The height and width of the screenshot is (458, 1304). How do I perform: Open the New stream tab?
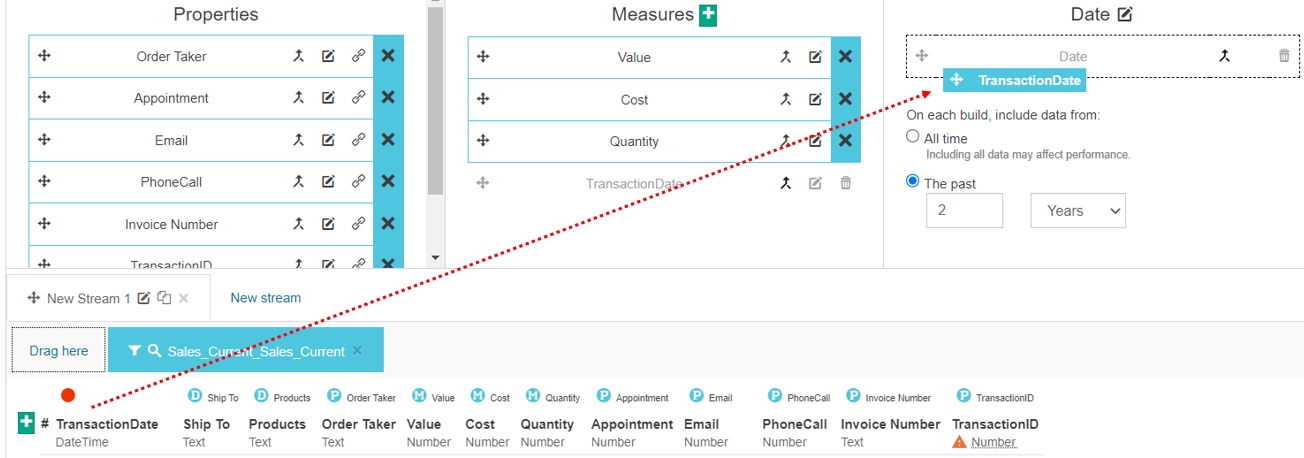[x=265, y=298]
